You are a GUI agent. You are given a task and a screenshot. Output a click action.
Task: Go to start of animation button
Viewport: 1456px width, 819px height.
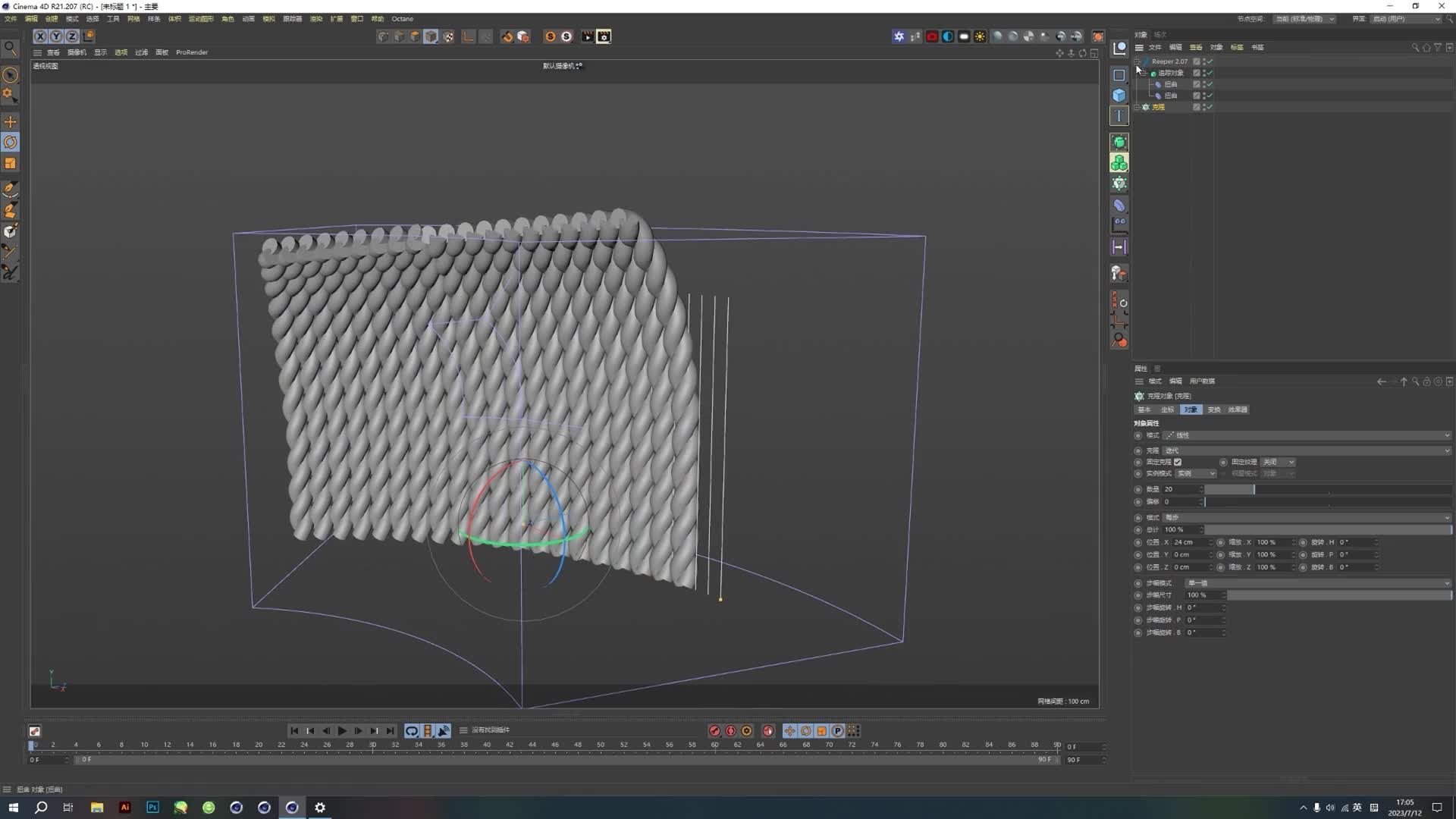(294, 731)
